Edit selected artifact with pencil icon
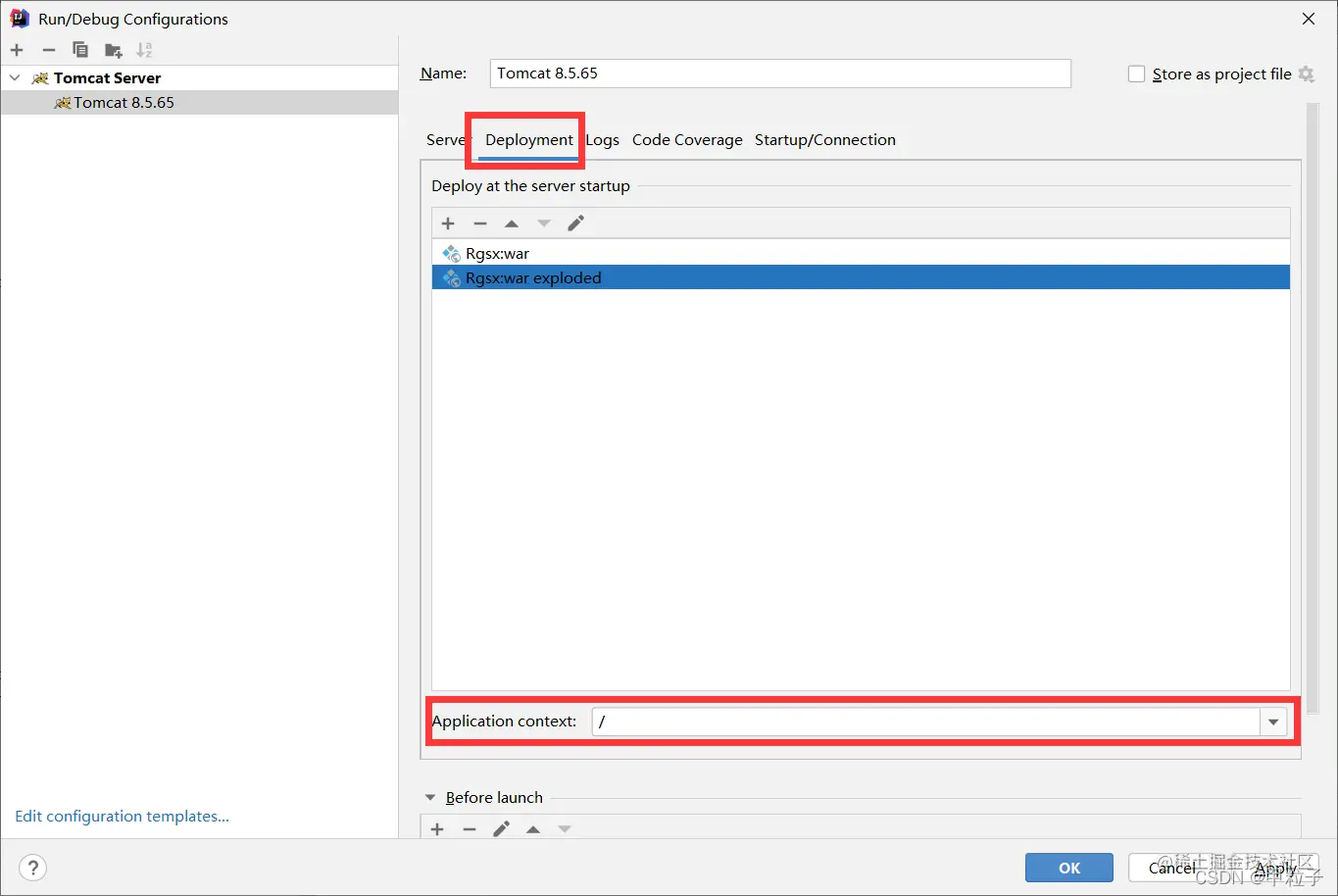This screenshot has width=1338, height=896. 576,224
